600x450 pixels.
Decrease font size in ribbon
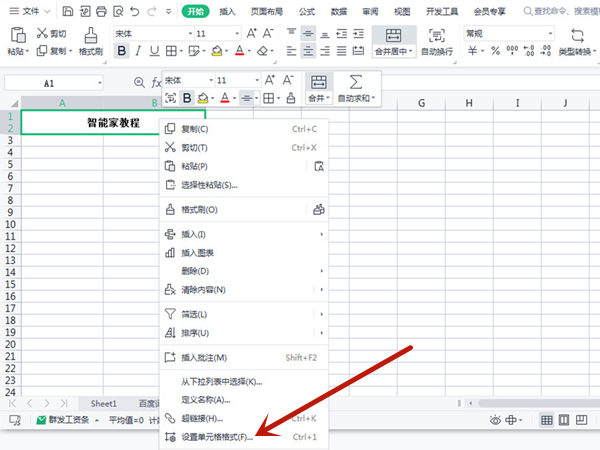(x=268, y=33)
